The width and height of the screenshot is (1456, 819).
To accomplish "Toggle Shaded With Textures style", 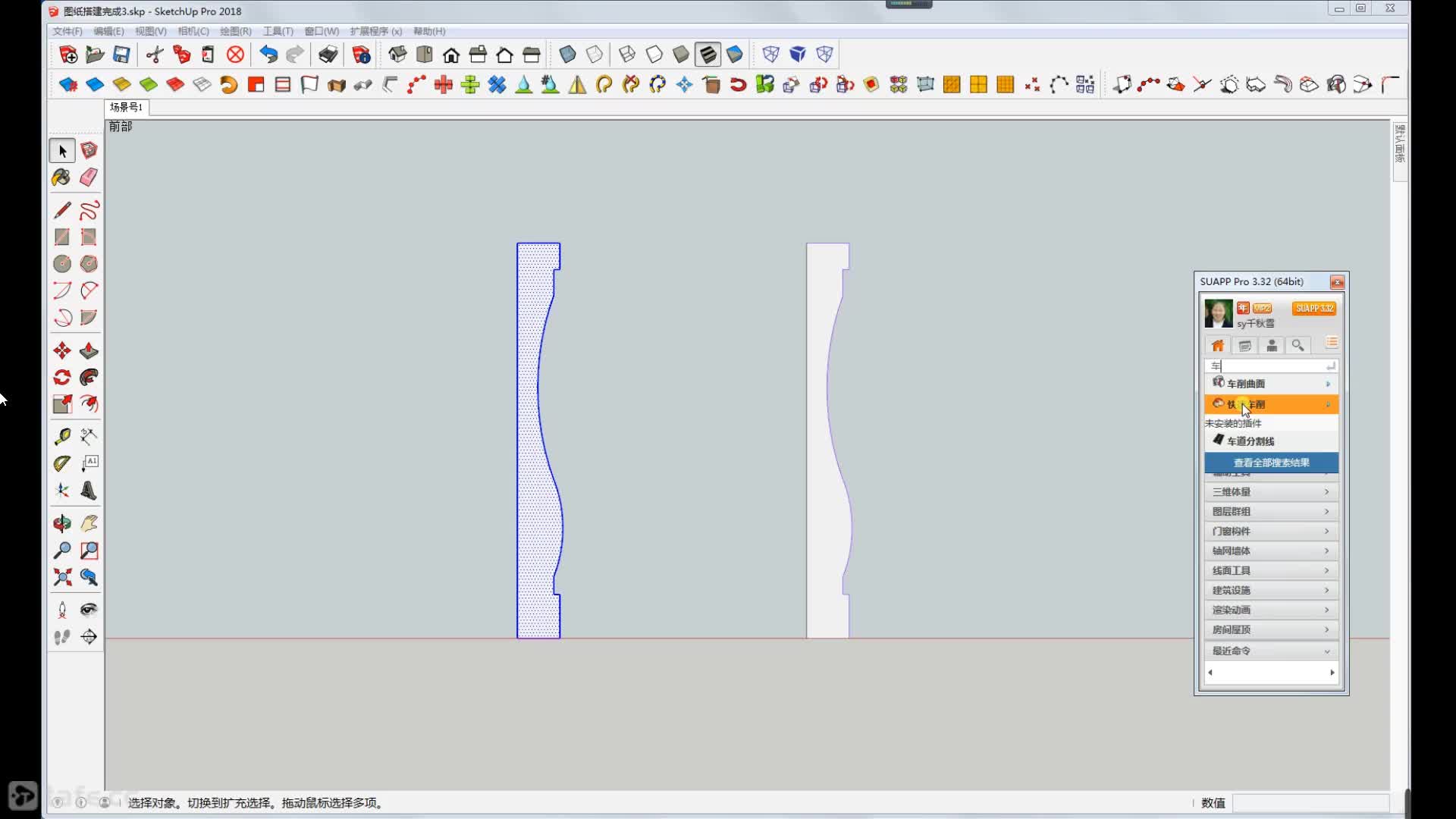I will [x=708, y=55].
